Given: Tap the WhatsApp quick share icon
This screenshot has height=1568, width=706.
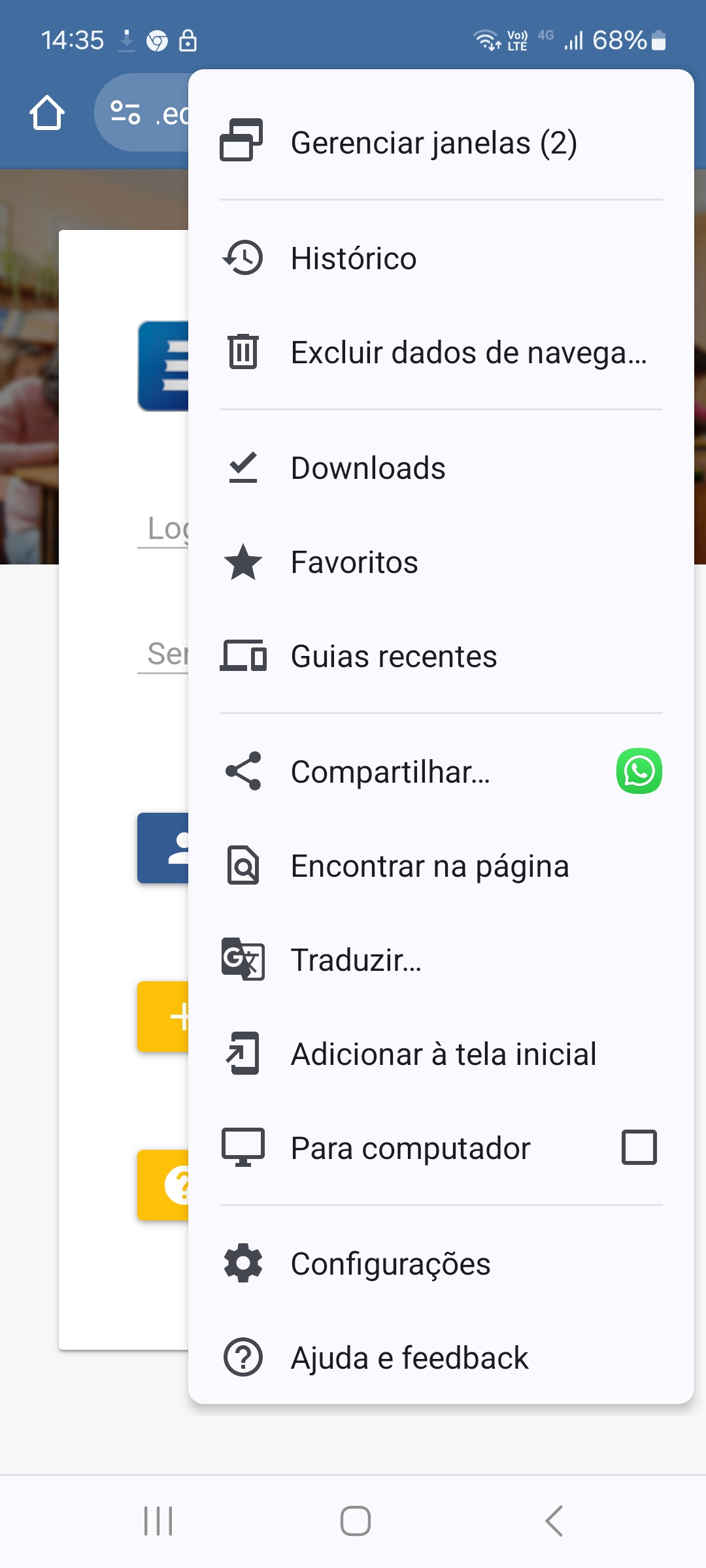Looking at the screenshot, I should pyautogui.click(x=639, y=771).
